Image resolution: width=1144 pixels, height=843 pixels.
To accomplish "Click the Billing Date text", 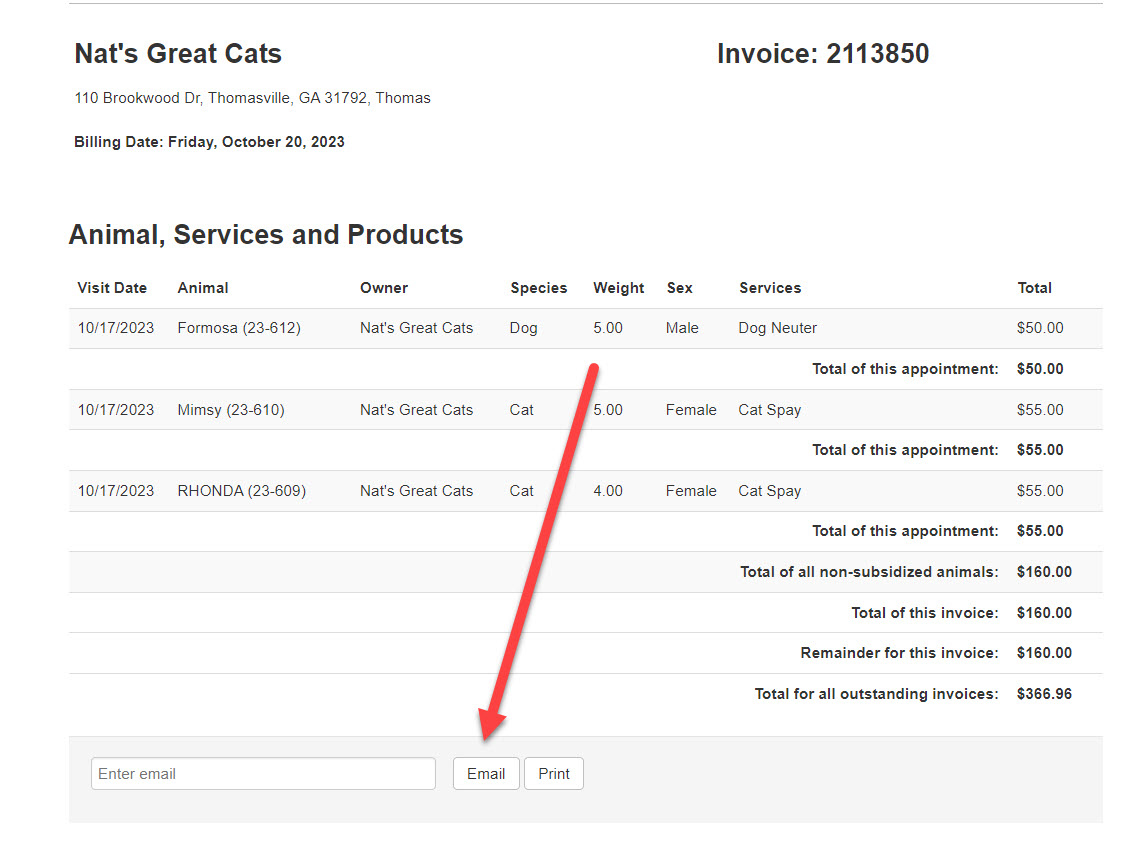I will click(209, 142).
